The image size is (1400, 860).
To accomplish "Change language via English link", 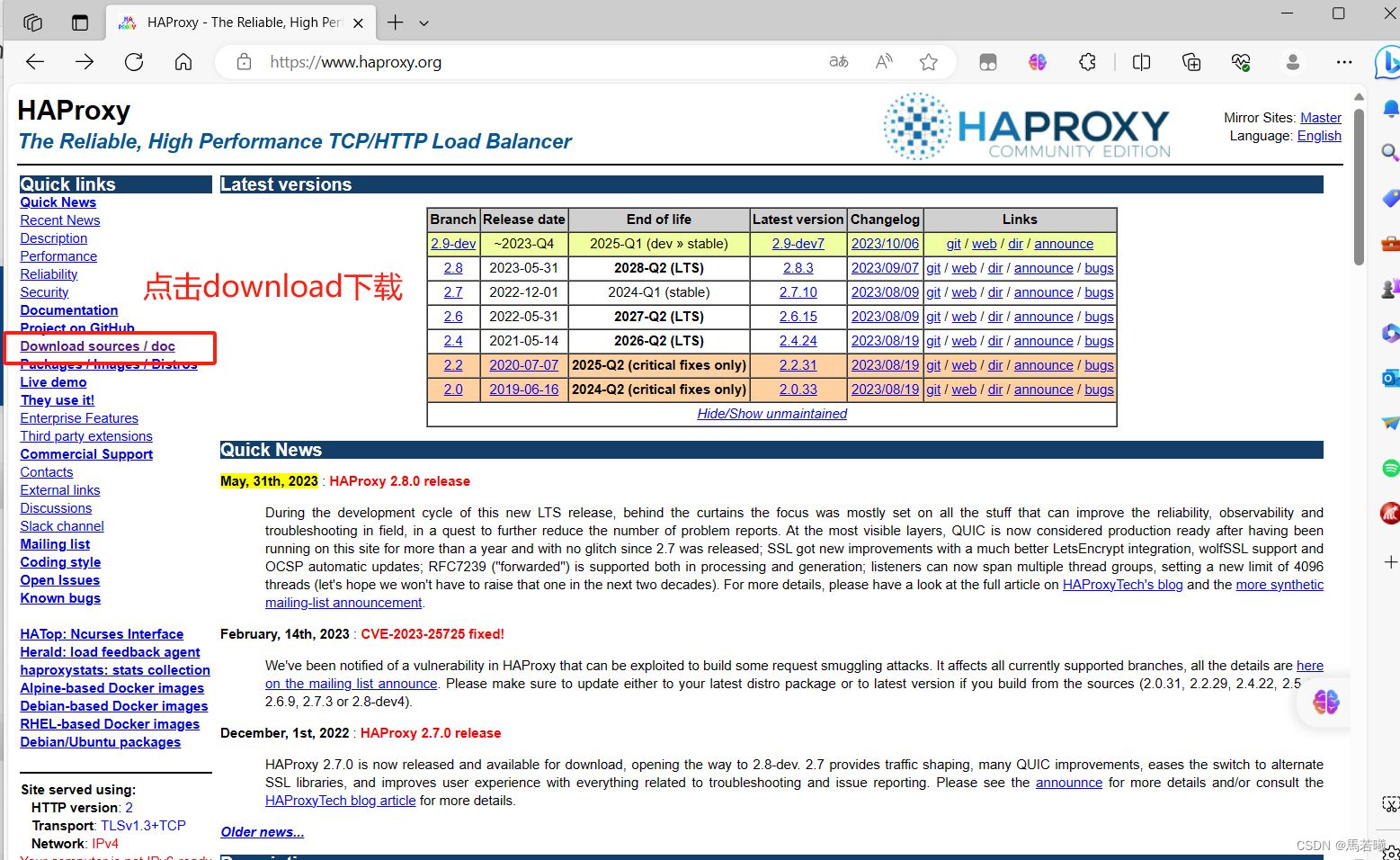I will tap(1319, 136).
